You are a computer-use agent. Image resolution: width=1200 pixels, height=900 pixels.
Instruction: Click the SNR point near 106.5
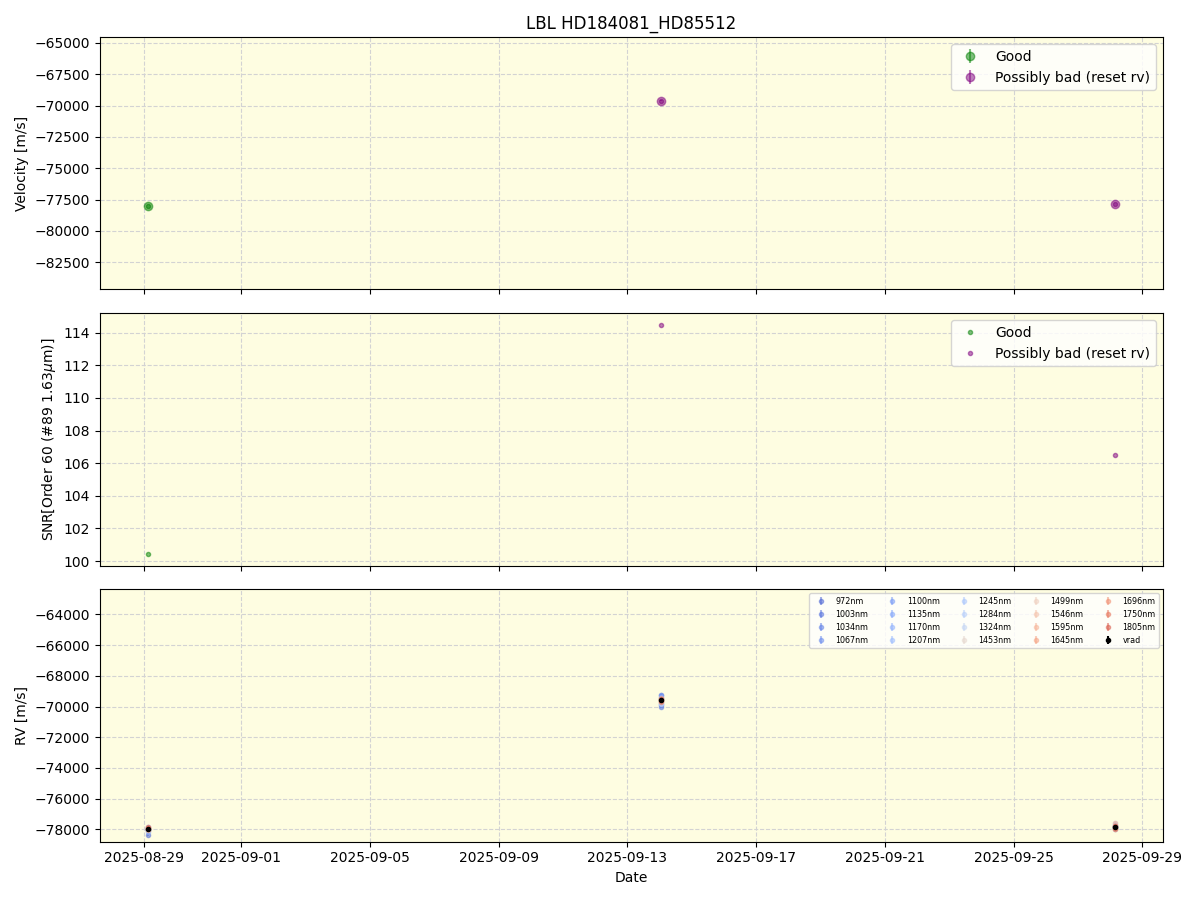(1115, 455)
